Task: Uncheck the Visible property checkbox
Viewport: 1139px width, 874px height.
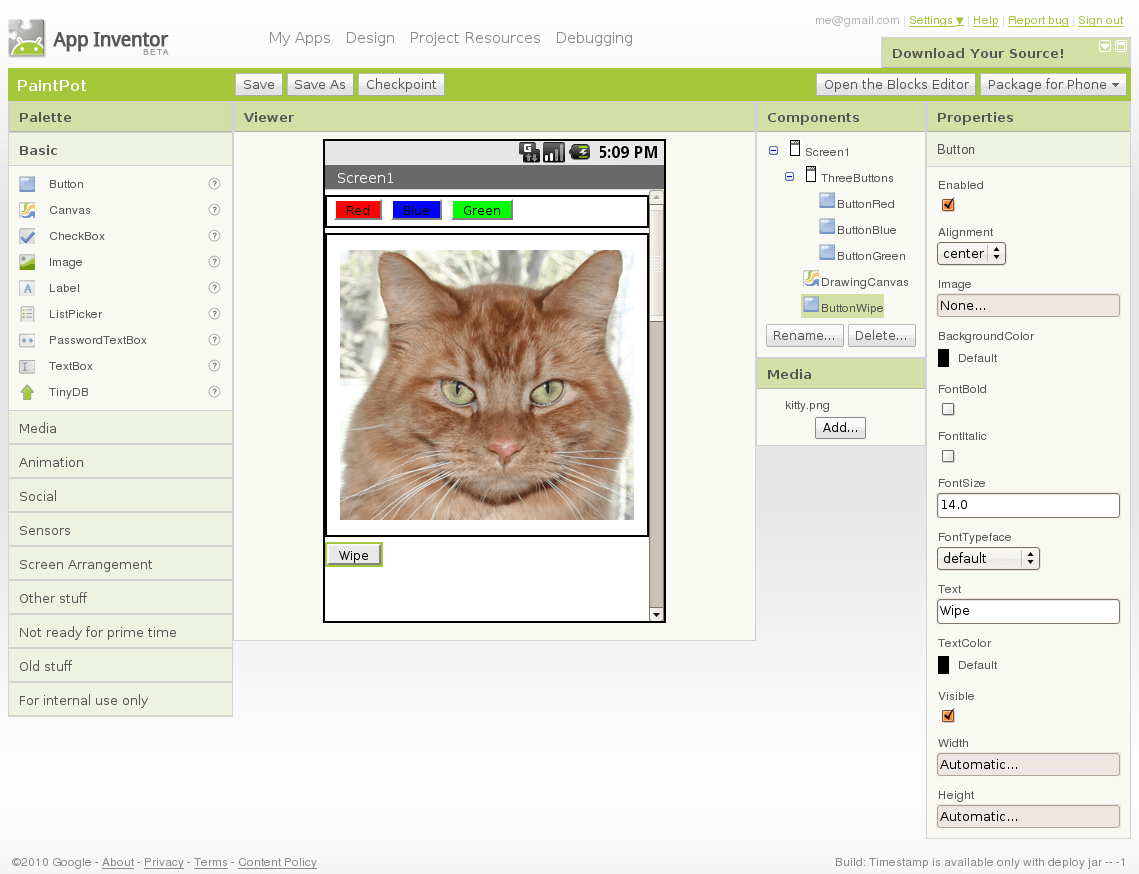Action: pos(948,716)
